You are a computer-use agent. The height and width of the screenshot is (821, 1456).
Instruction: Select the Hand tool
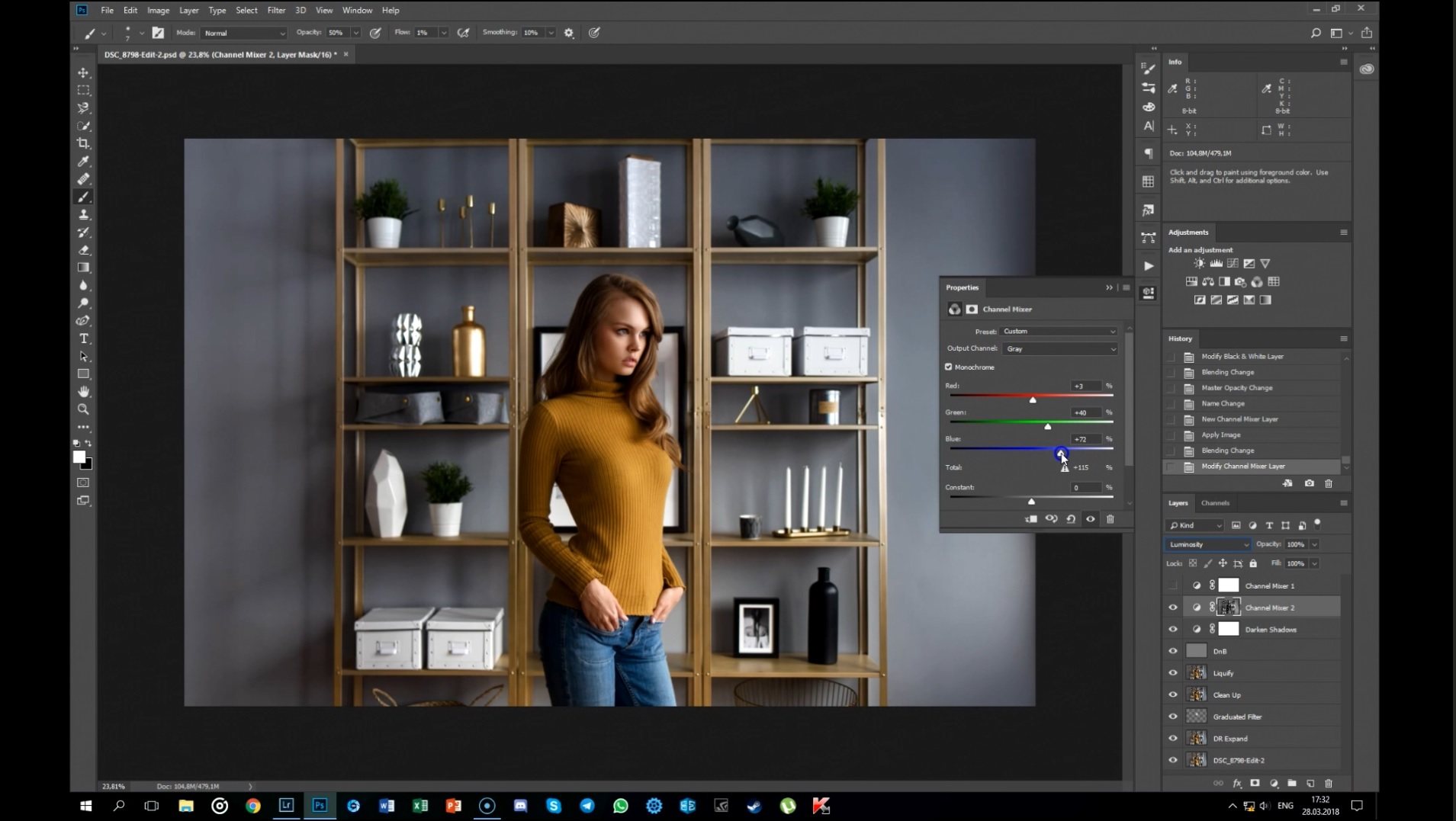(x=83, y=392)
